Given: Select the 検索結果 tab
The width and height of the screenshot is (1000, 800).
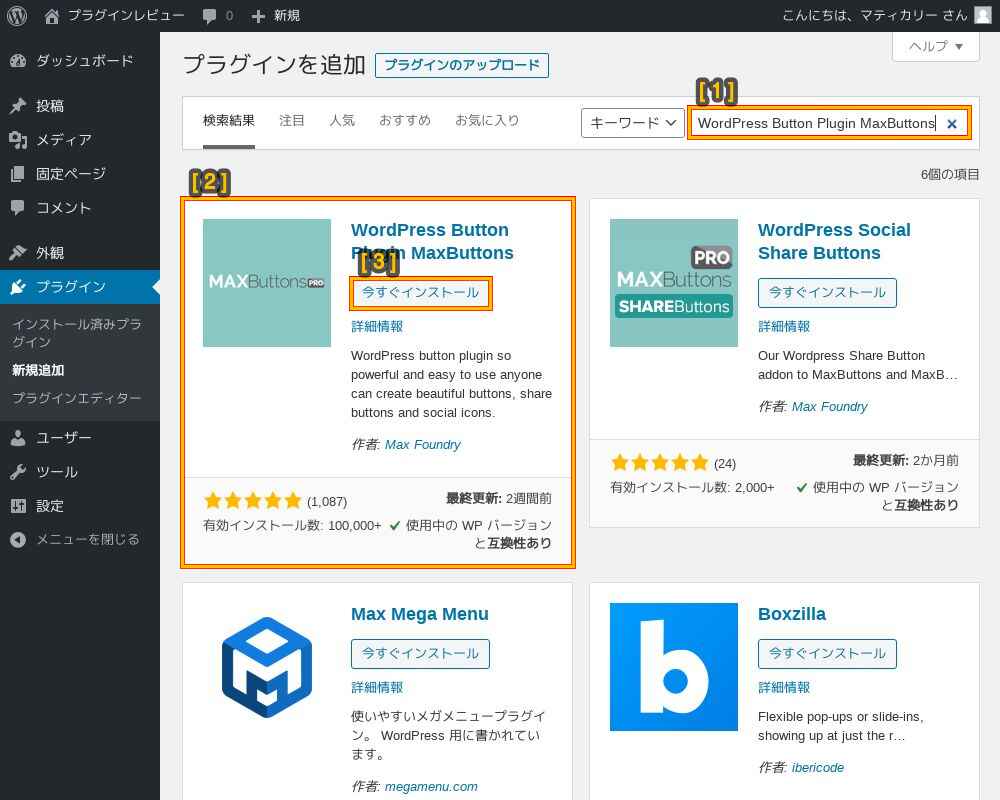Looking at the screenshot, I should click(229, 121).
